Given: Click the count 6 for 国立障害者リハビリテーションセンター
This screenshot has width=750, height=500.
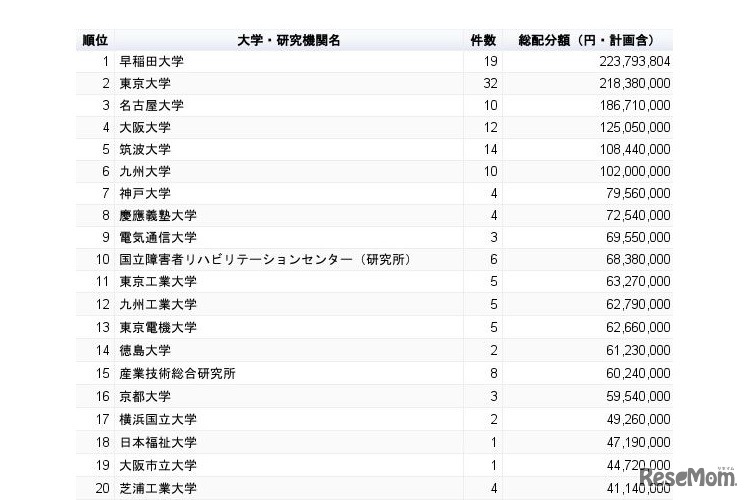Looking at the screenshot, I should tap(494, 259).
